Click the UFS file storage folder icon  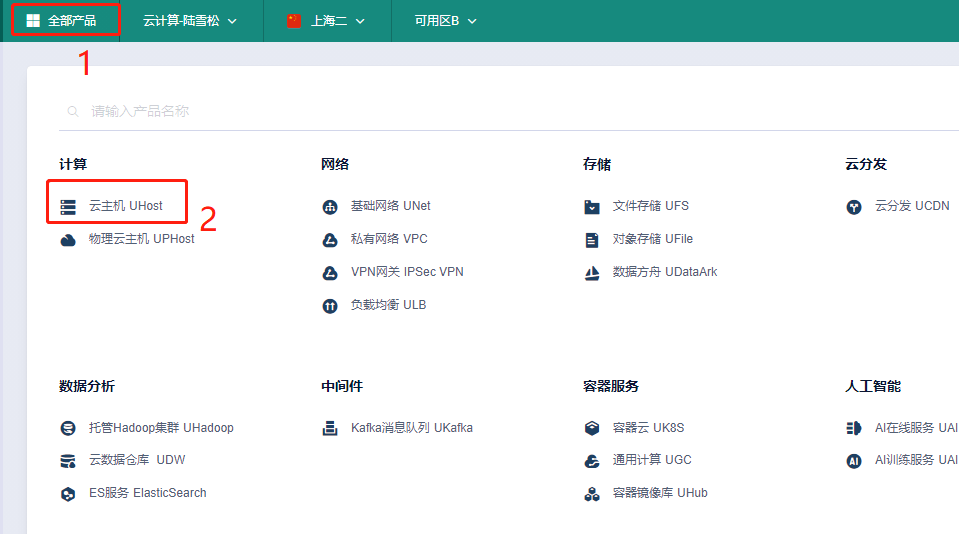[592, 207]
